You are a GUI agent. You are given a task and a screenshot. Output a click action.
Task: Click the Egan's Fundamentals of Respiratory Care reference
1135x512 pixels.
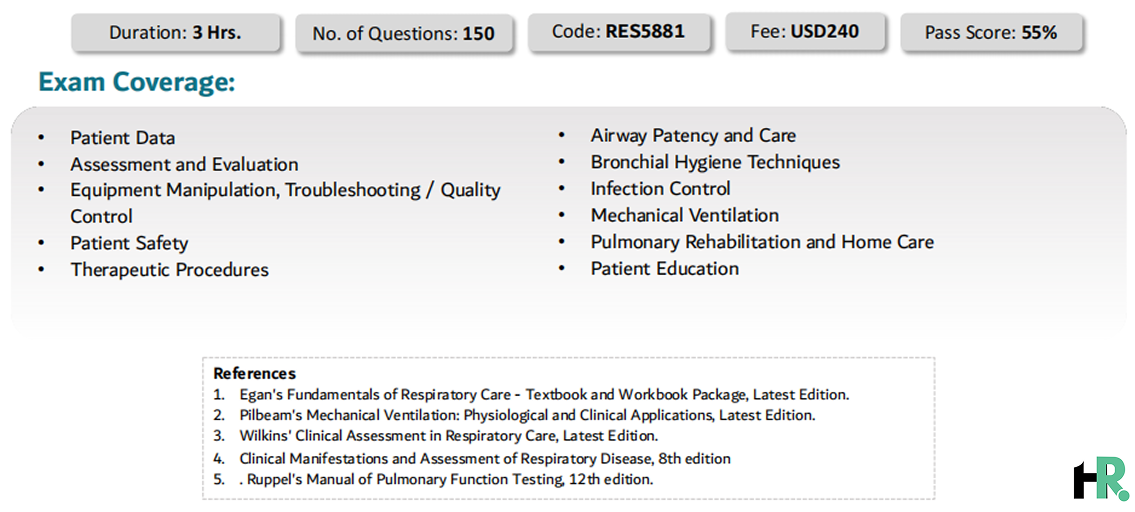[544, 395]
